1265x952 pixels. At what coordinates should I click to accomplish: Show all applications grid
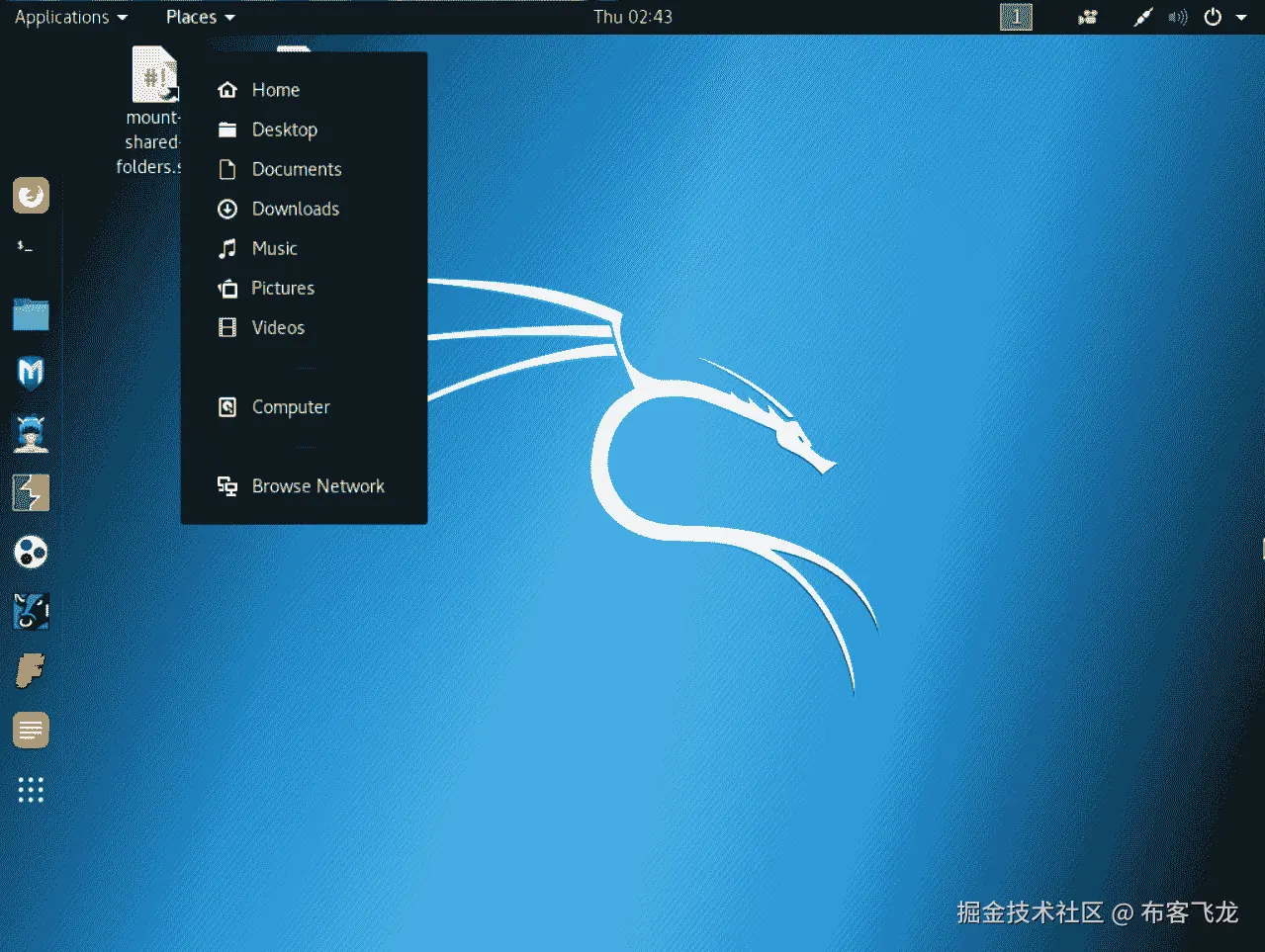pyautogui.click(x=31, y=790)
